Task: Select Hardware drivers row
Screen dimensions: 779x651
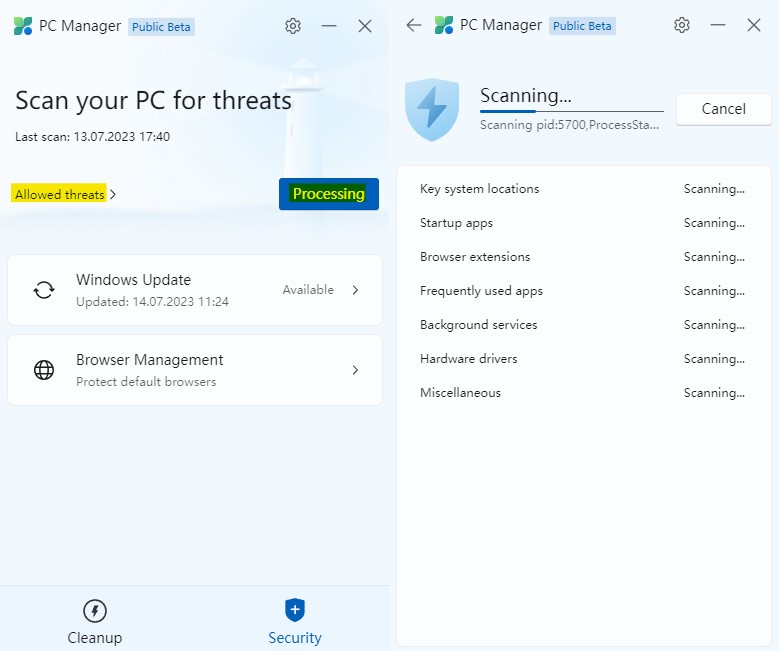Action: click(x=583, y=359)
